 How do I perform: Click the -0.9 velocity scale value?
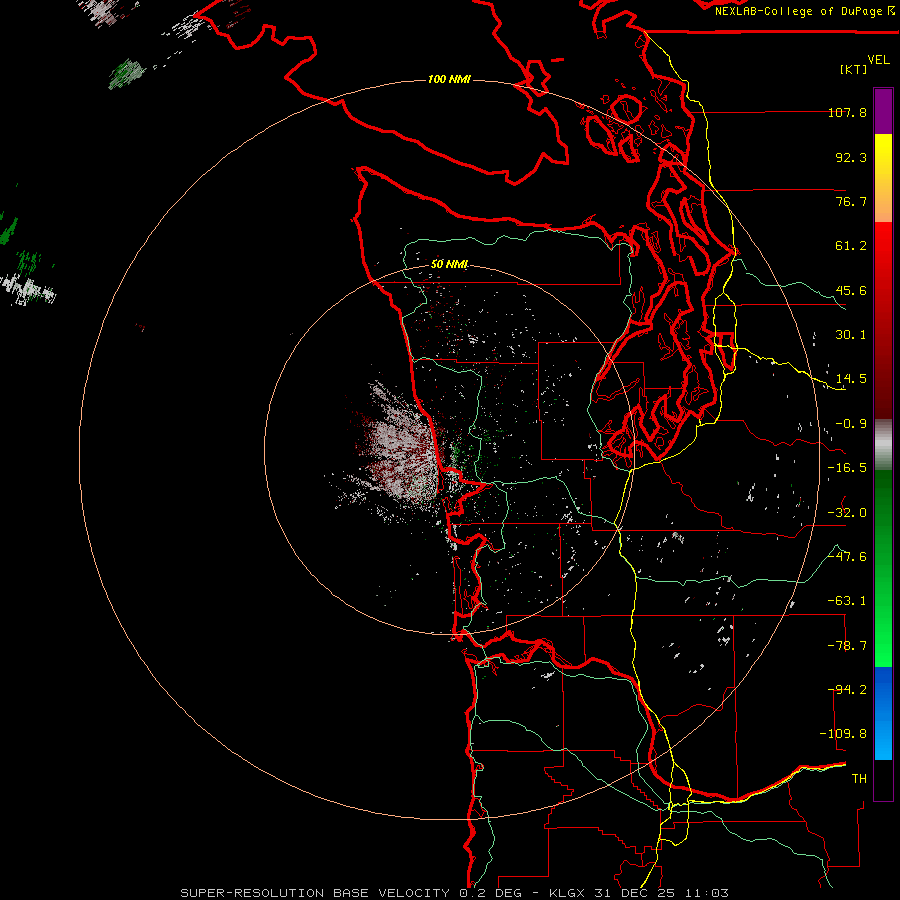(x=851, y=424)
